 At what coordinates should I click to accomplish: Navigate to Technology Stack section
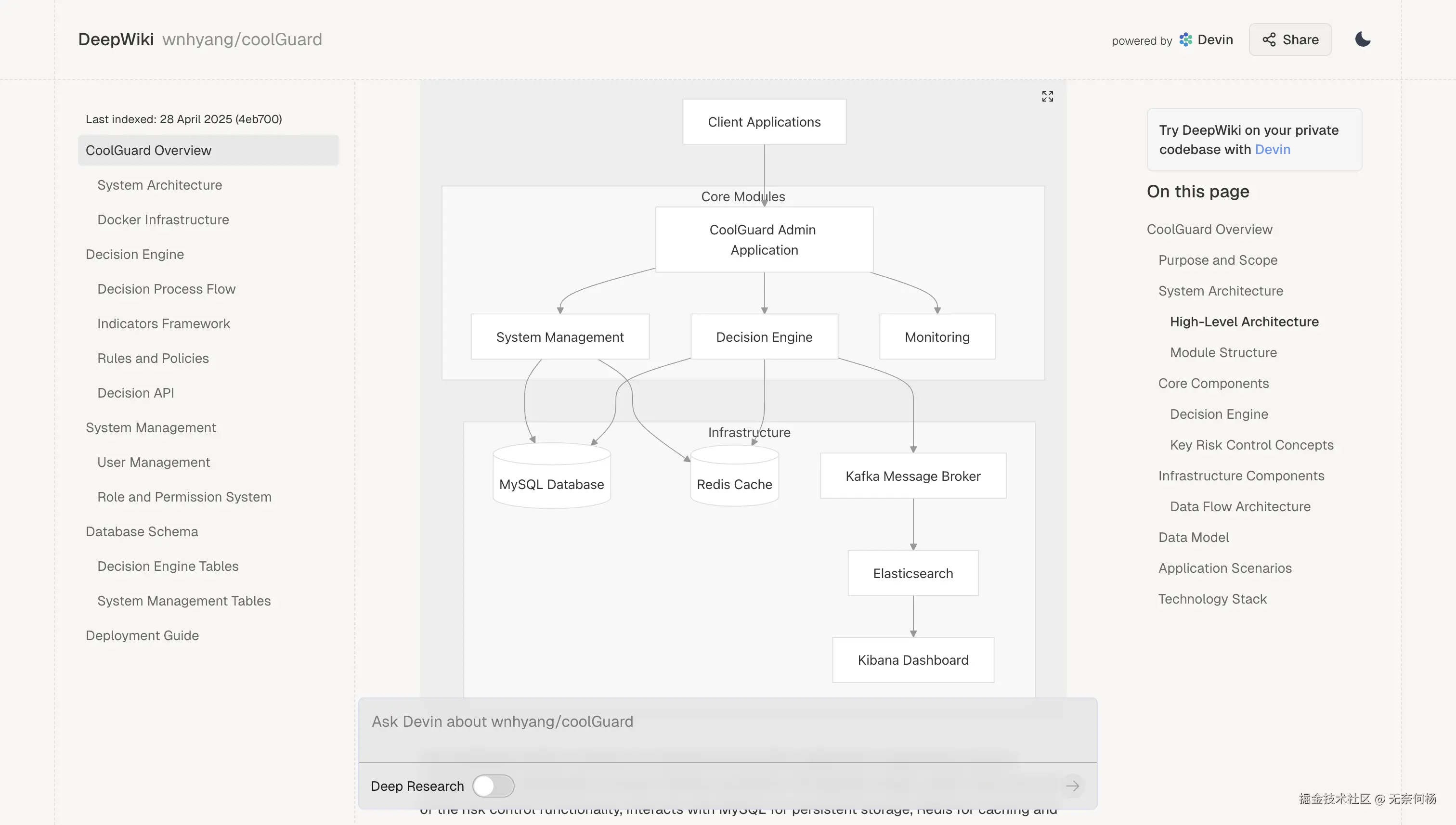pos(1212,599)
